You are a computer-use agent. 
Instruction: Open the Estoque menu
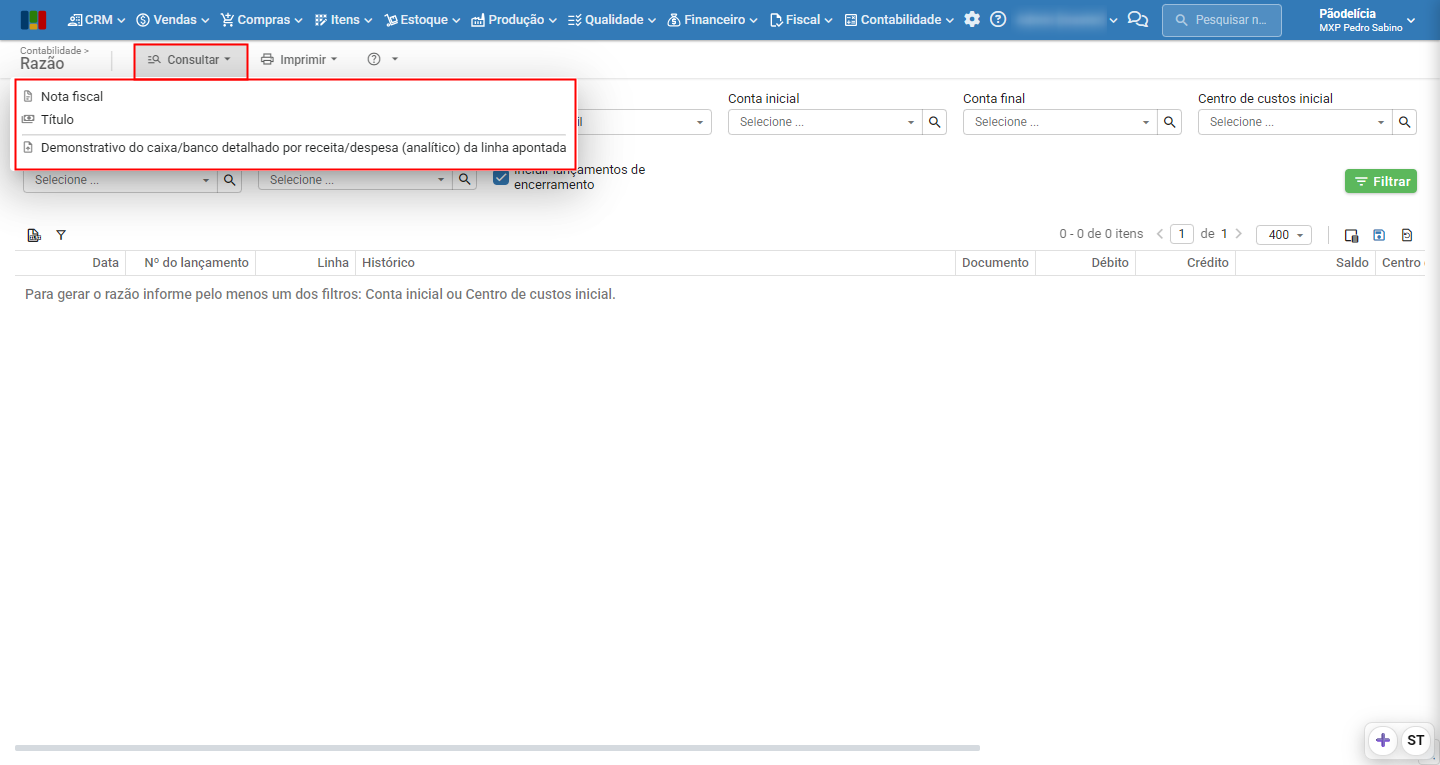[x=422, y=20]
